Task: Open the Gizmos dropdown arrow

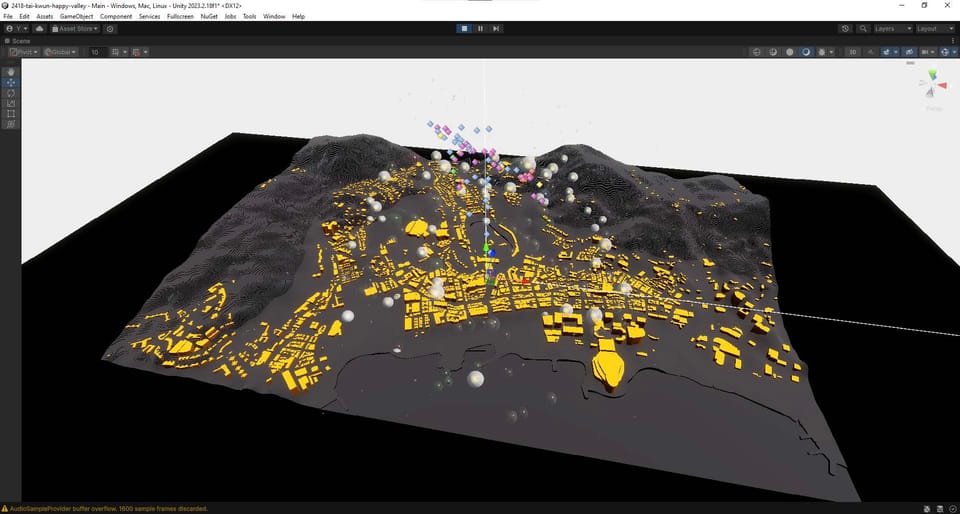Action: coord(954,52)
